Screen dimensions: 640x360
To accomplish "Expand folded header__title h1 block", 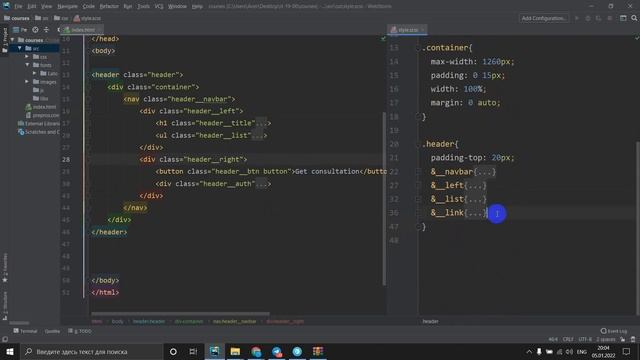I will (x=261, y=123).
